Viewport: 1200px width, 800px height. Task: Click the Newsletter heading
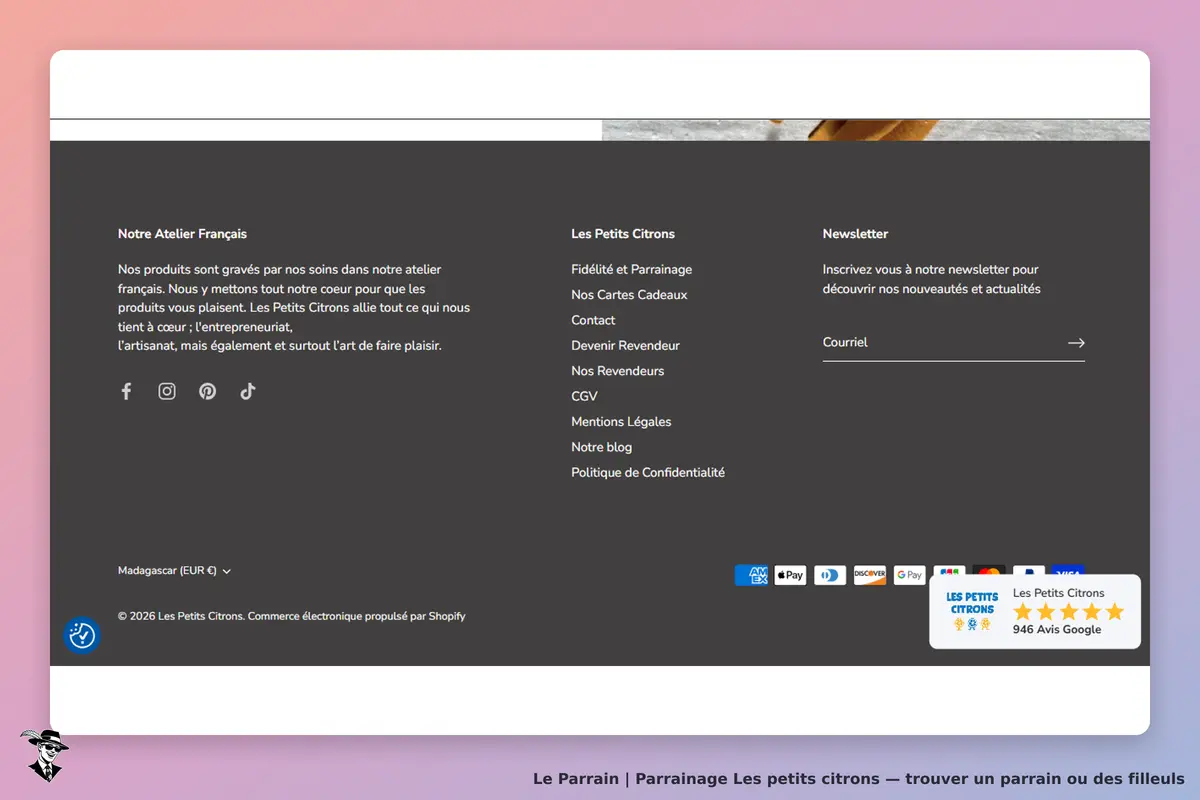[855, 234]
